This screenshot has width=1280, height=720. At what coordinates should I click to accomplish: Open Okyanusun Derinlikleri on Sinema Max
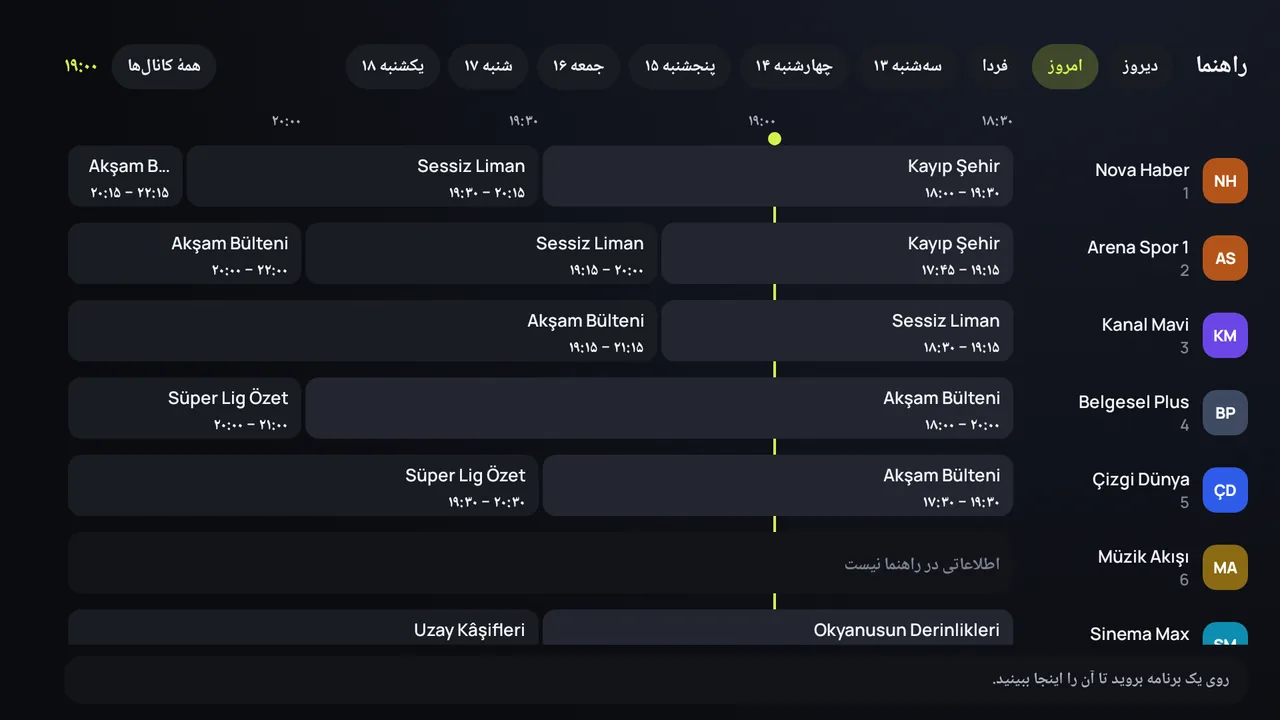point(778,628)
